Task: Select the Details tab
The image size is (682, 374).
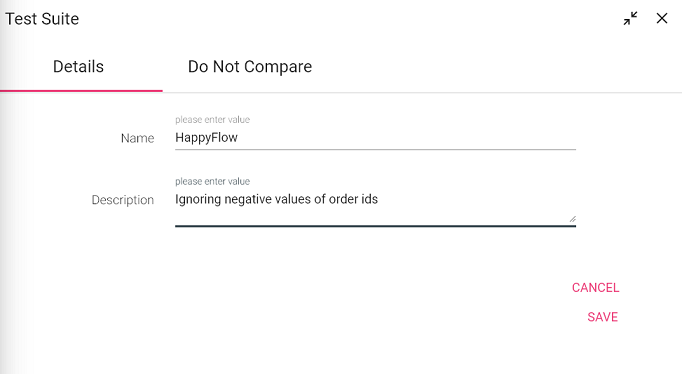Action: pos(78,67)
